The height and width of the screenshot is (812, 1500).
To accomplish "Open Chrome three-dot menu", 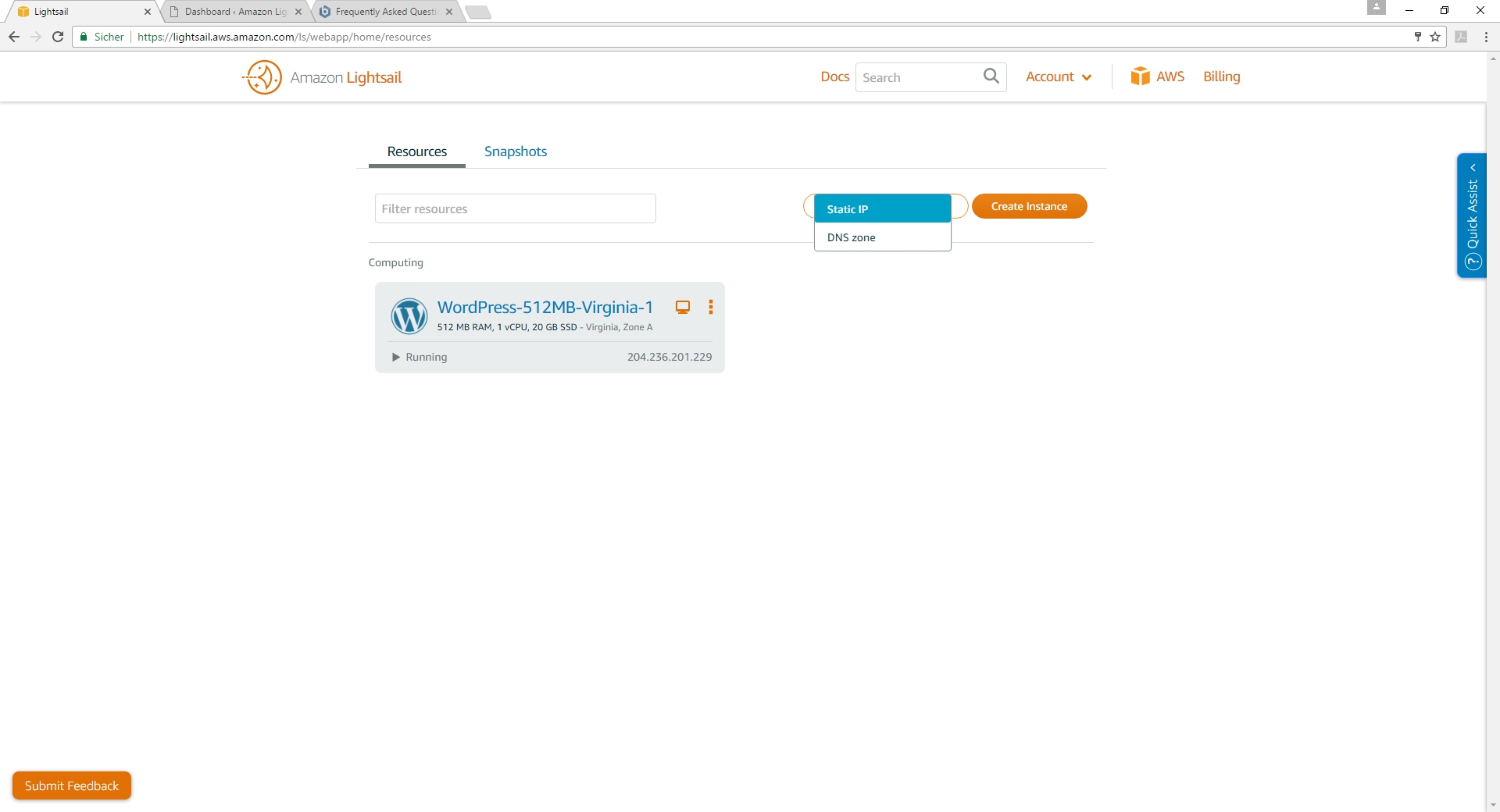I will click(1486, 37).
